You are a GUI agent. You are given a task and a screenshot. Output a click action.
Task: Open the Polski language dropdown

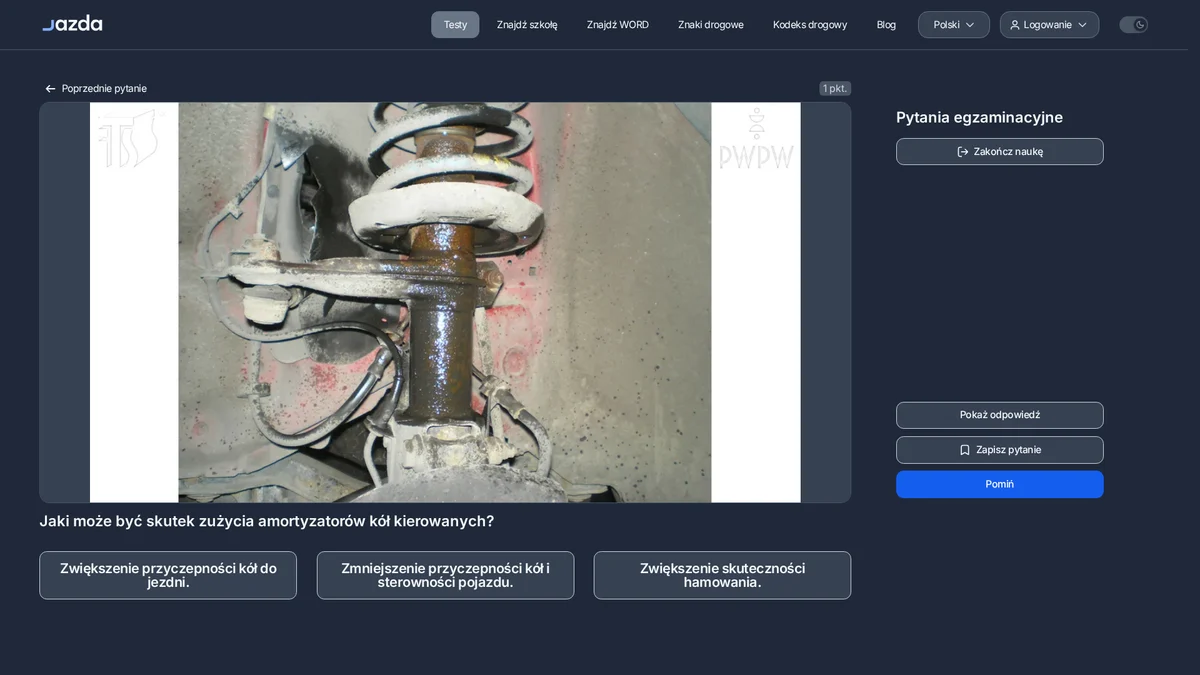pos(954,25)
